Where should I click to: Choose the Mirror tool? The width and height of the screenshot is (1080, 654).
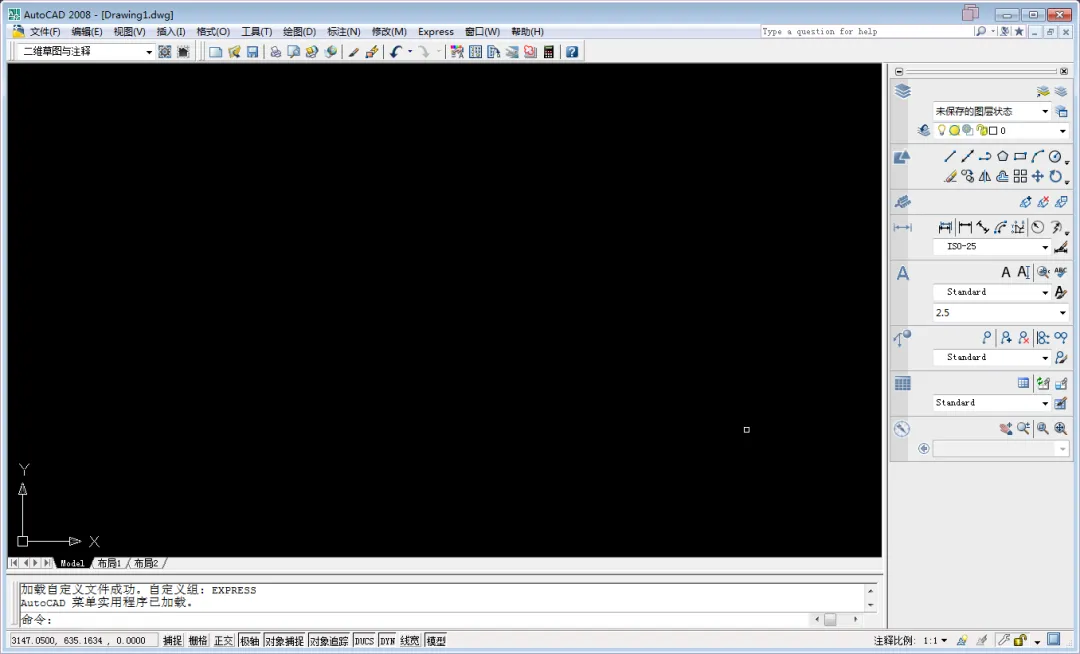pyautogui.click(x=985, y=177)
